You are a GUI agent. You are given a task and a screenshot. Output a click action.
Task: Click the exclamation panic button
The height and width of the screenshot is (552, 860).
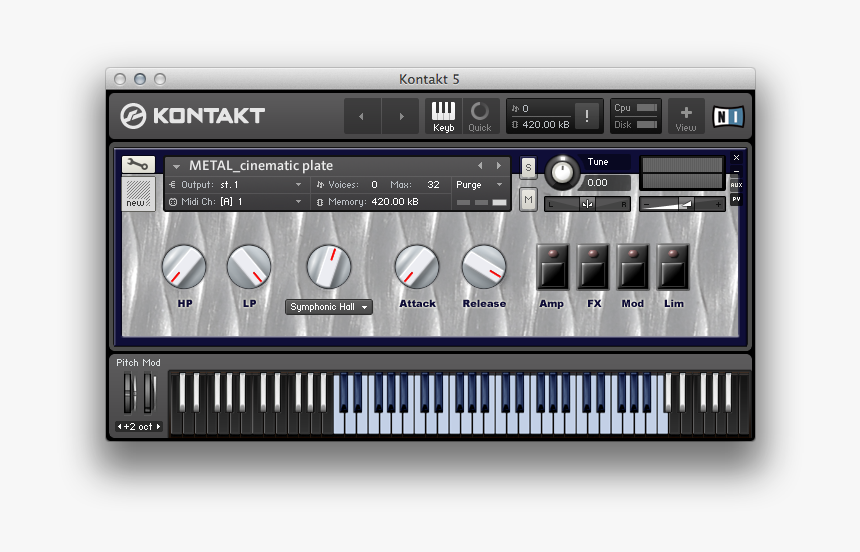pos(587,116)
